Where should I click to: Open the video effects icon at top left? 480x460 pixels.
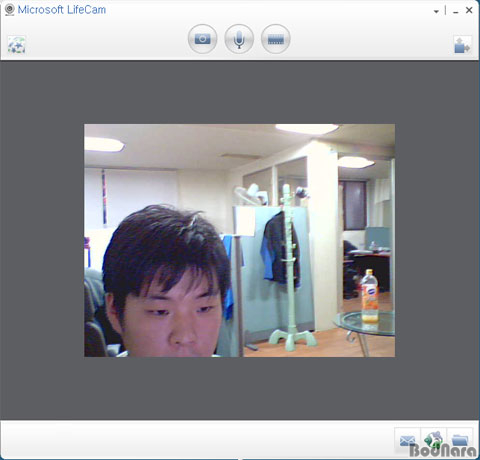click(x=17, y=45)
